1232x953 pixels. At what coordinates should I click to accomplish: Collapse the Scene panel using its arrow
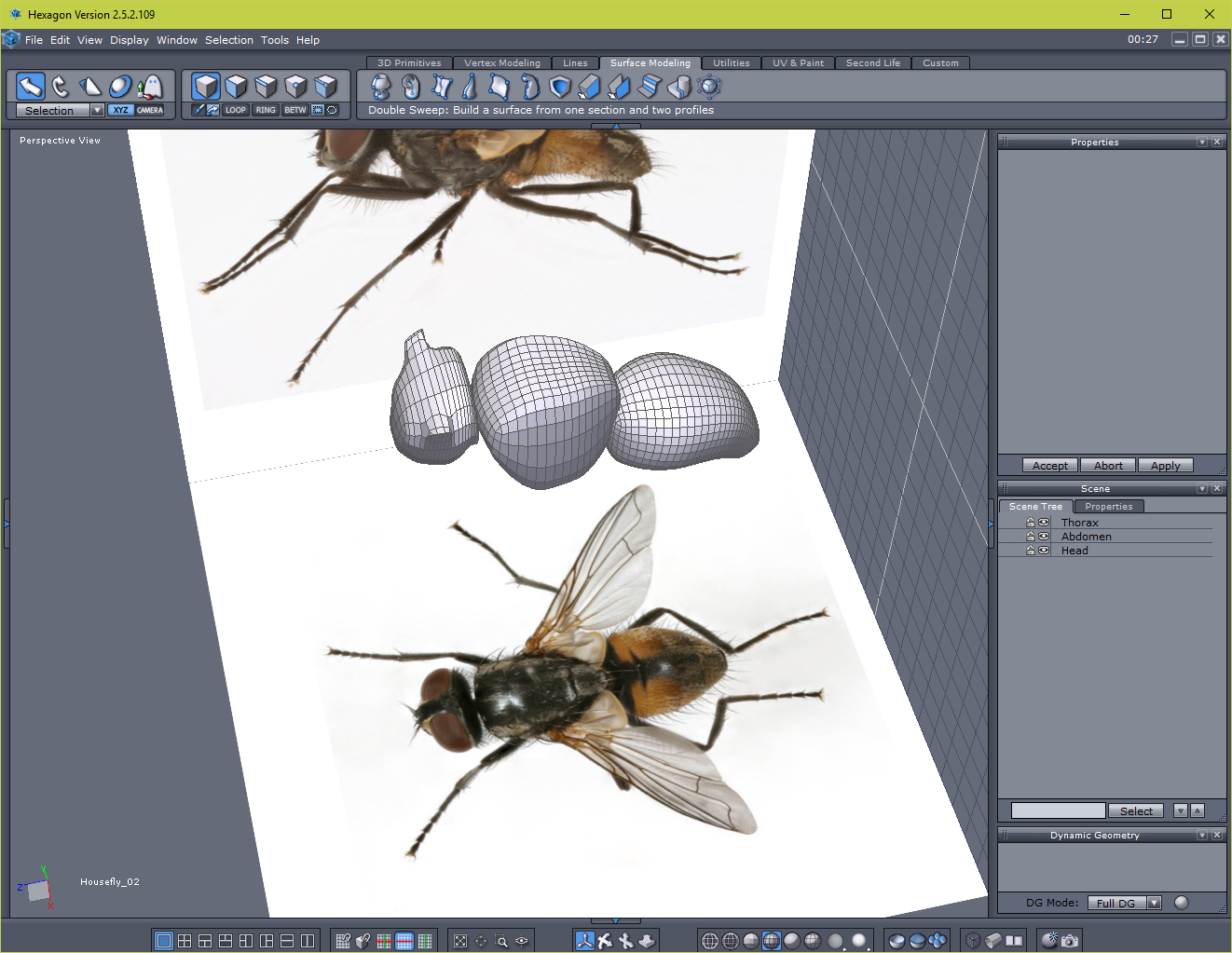point(1202,489)
